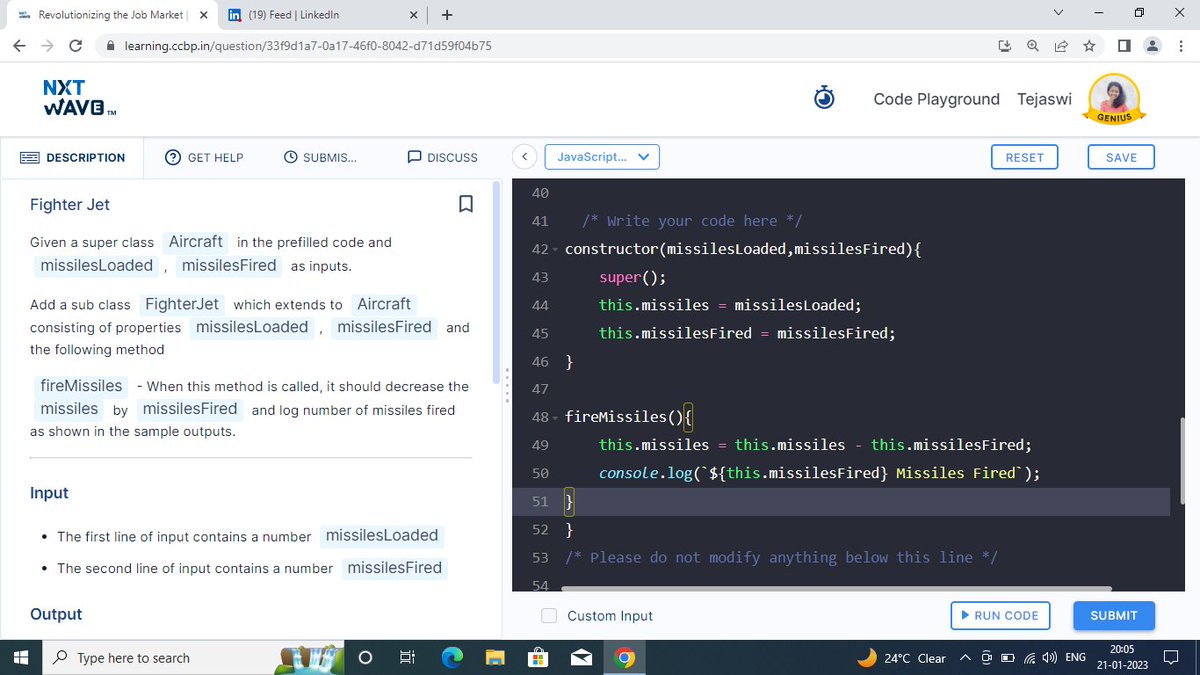Open Cortana circle icon on taskbar
The width and height of the screenshot is (1200, 675).
(x=365, y=657)
